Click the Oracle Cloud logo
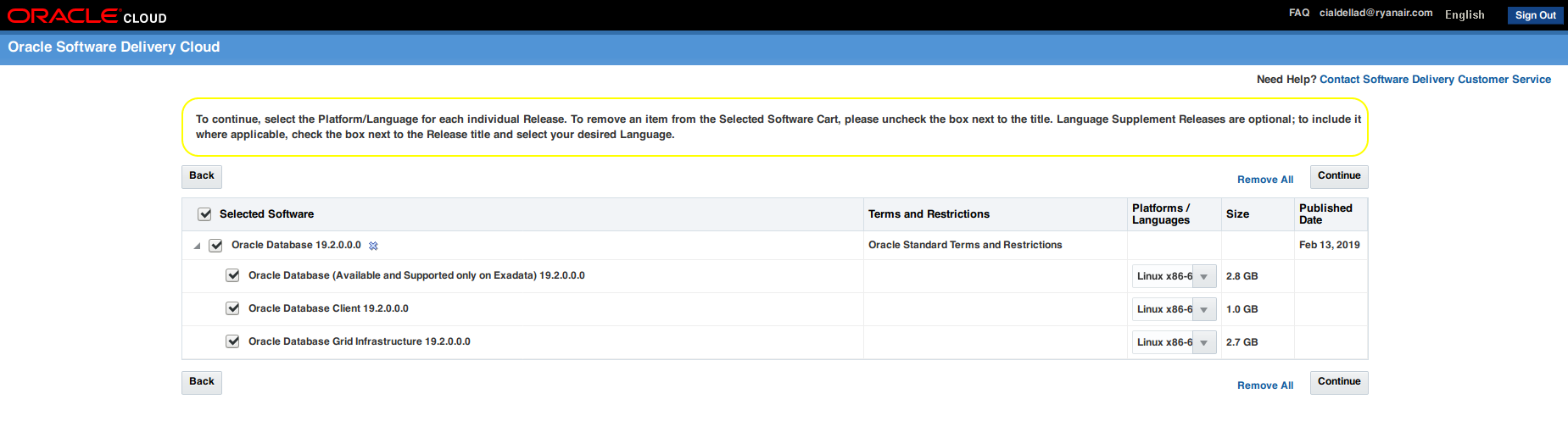 click(x=86, y=16)
